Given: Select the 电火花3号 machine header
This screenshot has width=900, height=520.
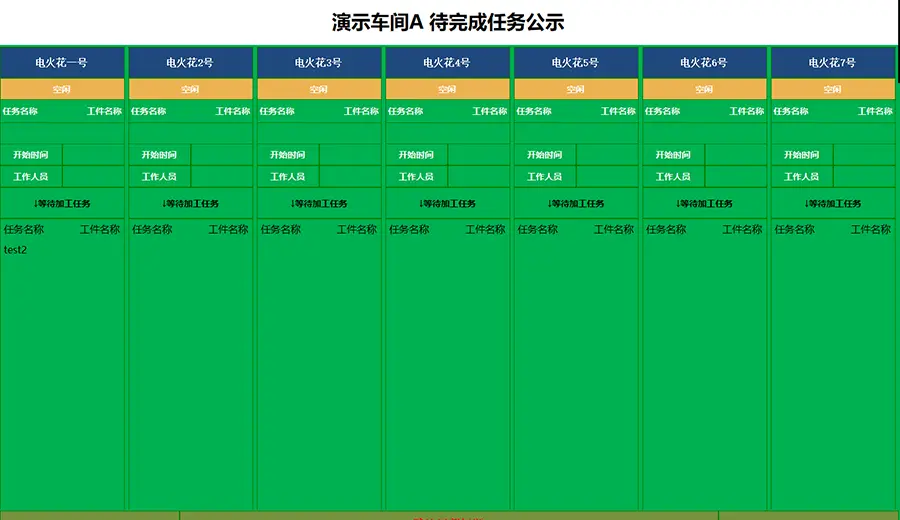Looking at the screenshot, I should pyautogui.click(x=319, y=63).
